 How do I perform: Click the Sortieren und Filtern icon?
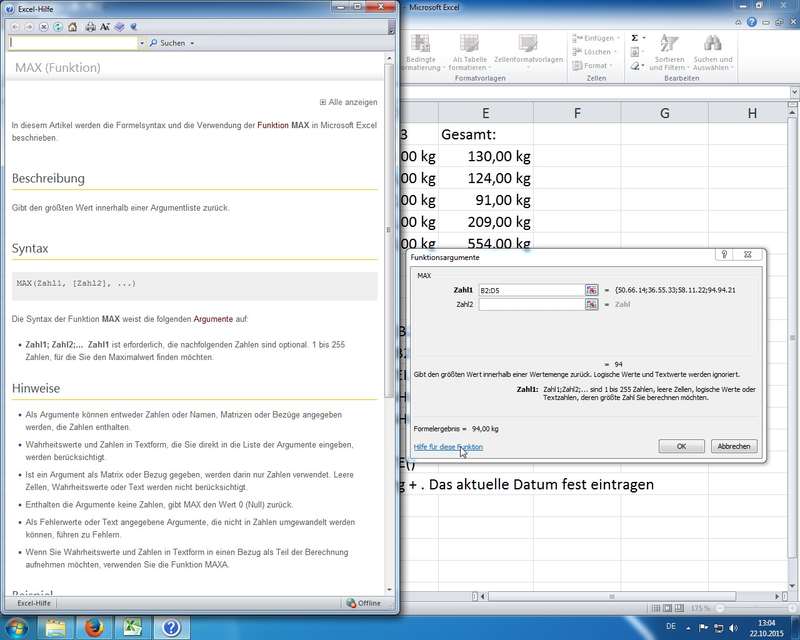tap(669, 44)
